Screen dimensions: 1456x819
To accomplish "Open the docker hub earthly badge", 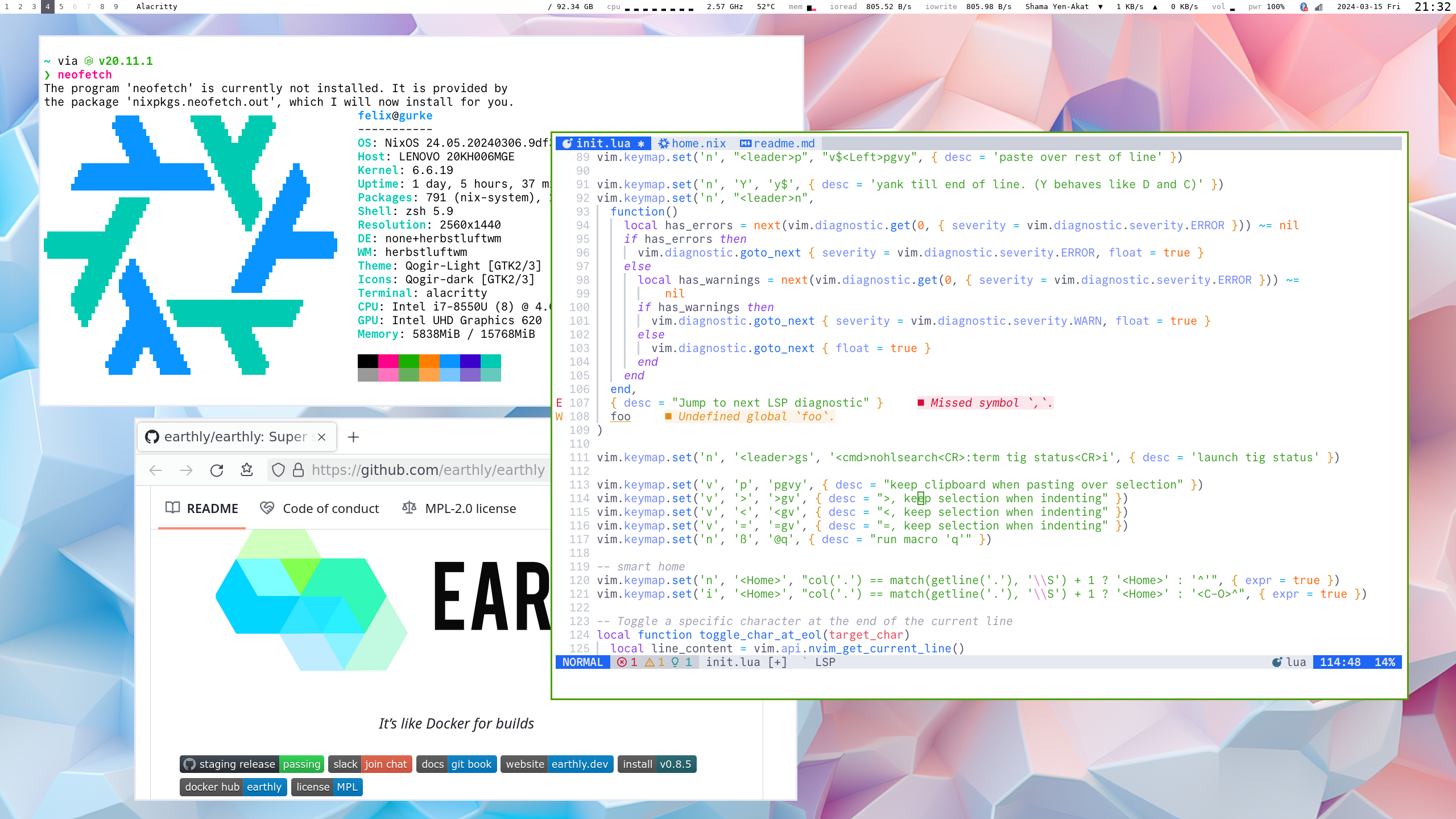I will tap(233, 787).
